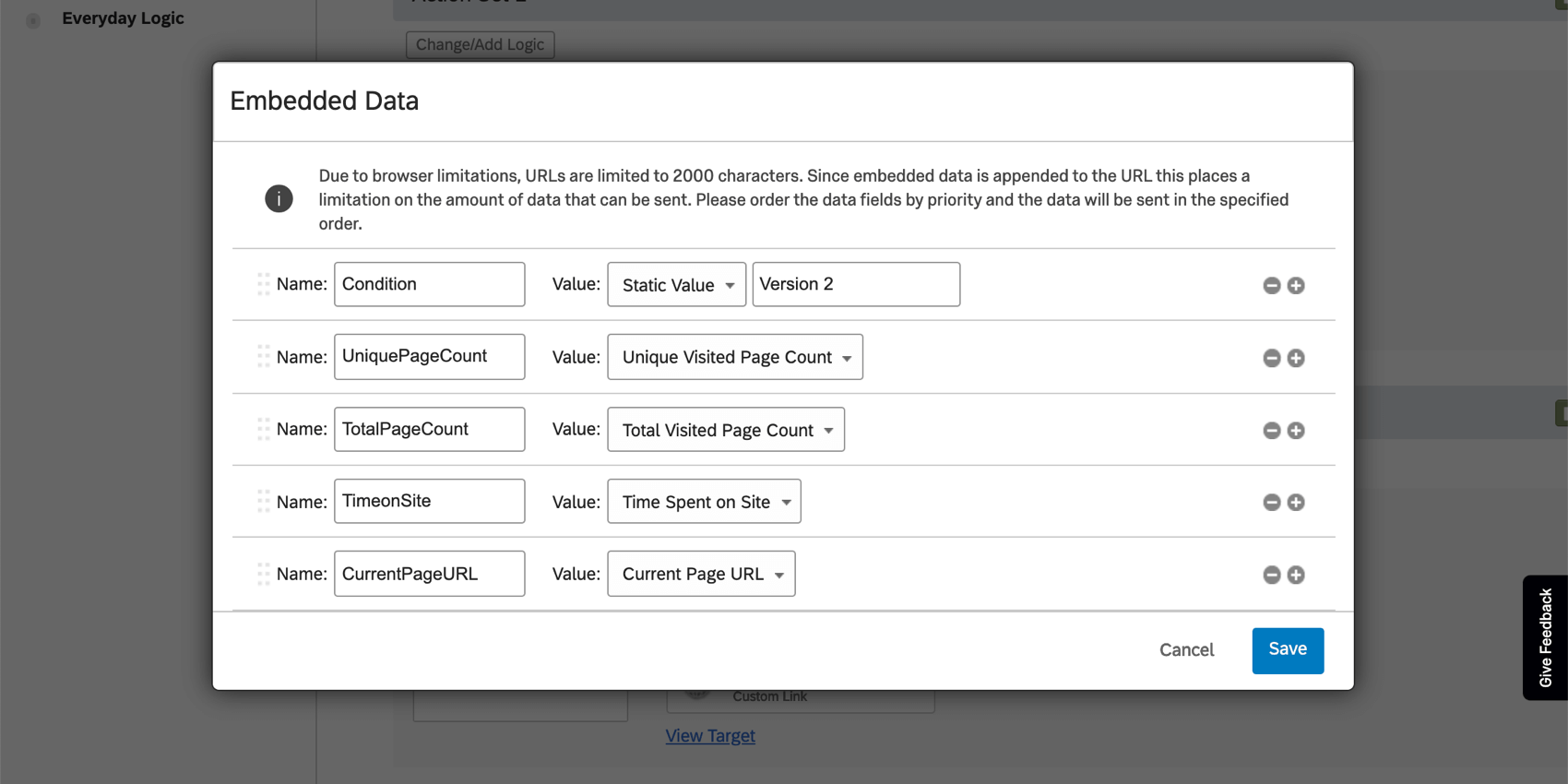Cancel the Embedded Data dialog
Image resolution: width=1568 pixels, height=784 pixels.
[x=1186, y=650]
